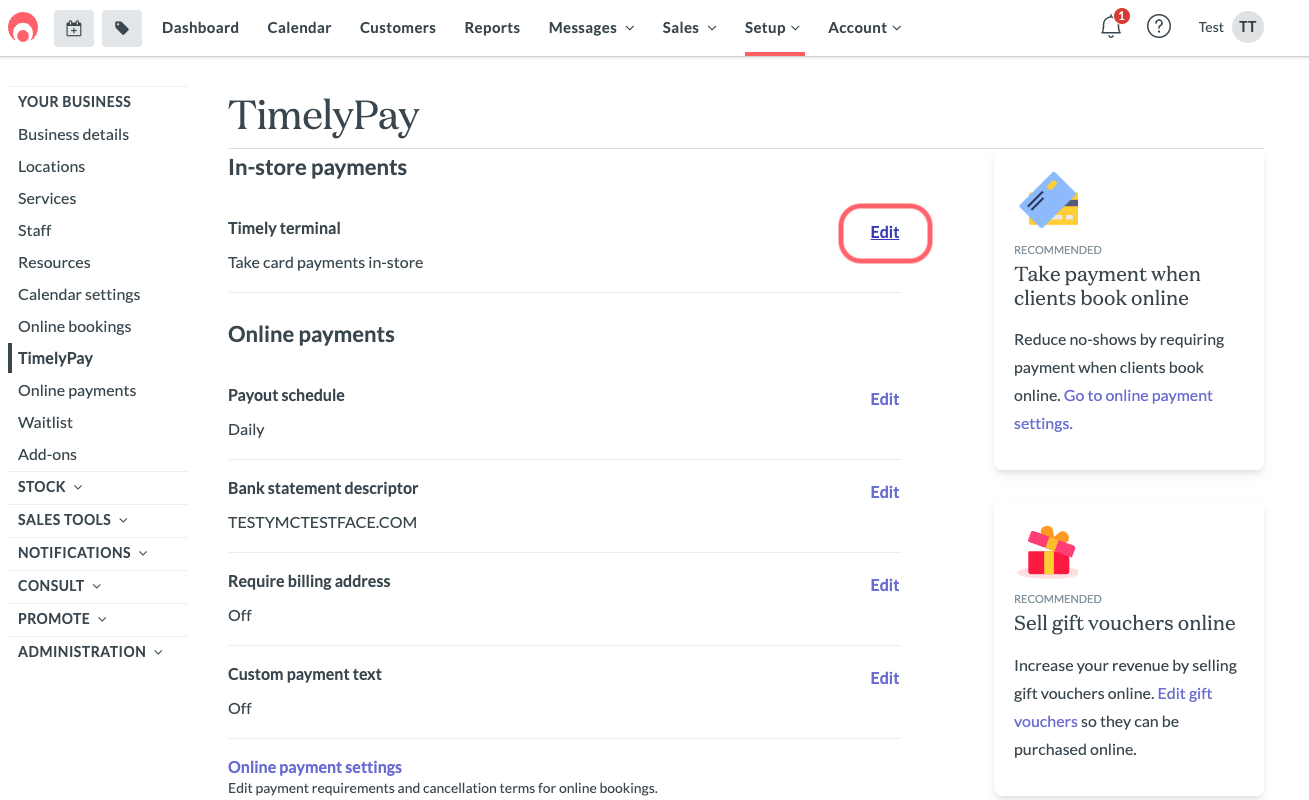The image size is (1309, 800).
Task: Click the 'Sell gift vouchers online' heading
Action: (1124, 623)
